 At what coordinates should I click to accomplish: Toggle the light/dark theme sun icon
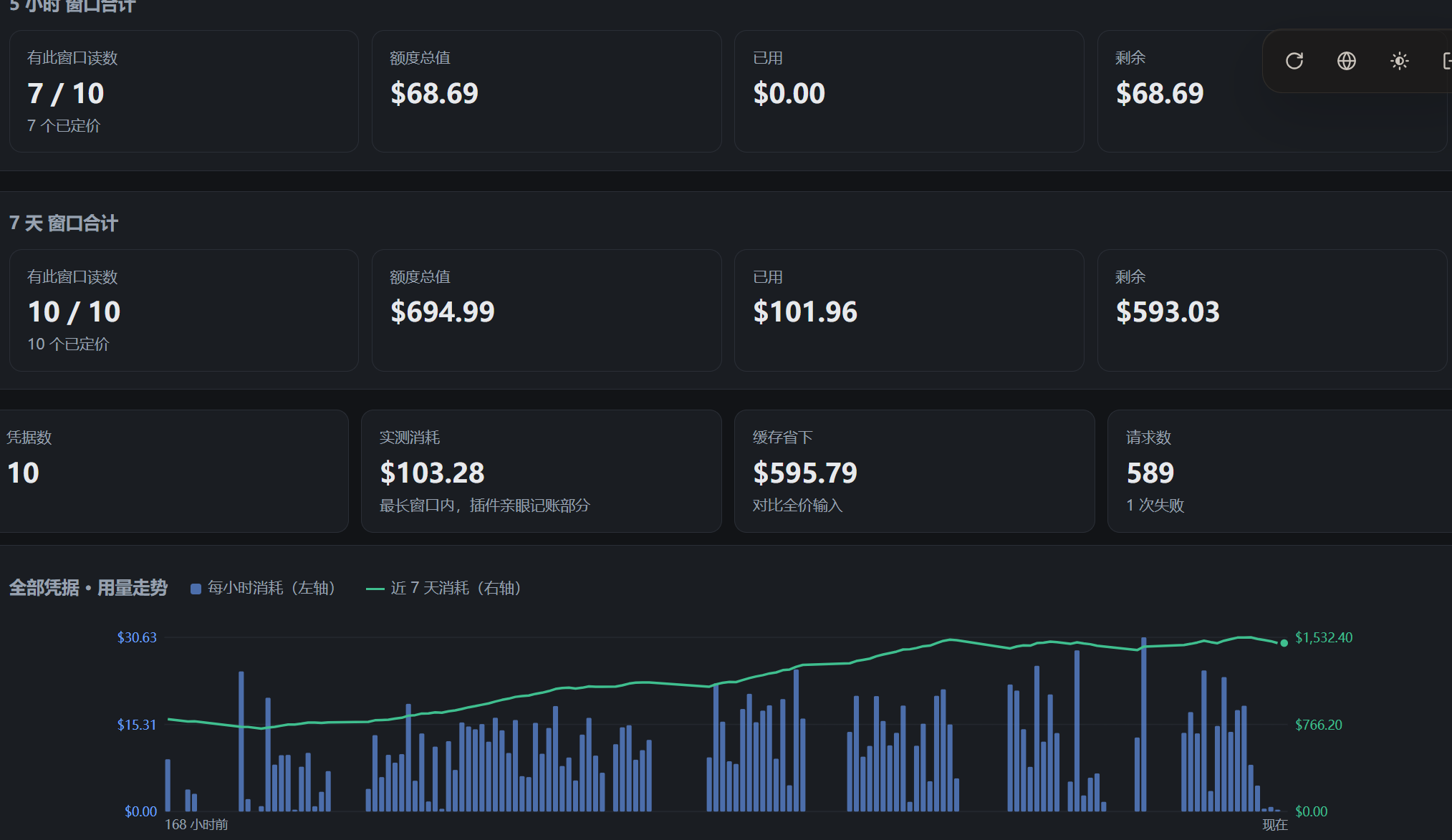tap(1399, 61)
